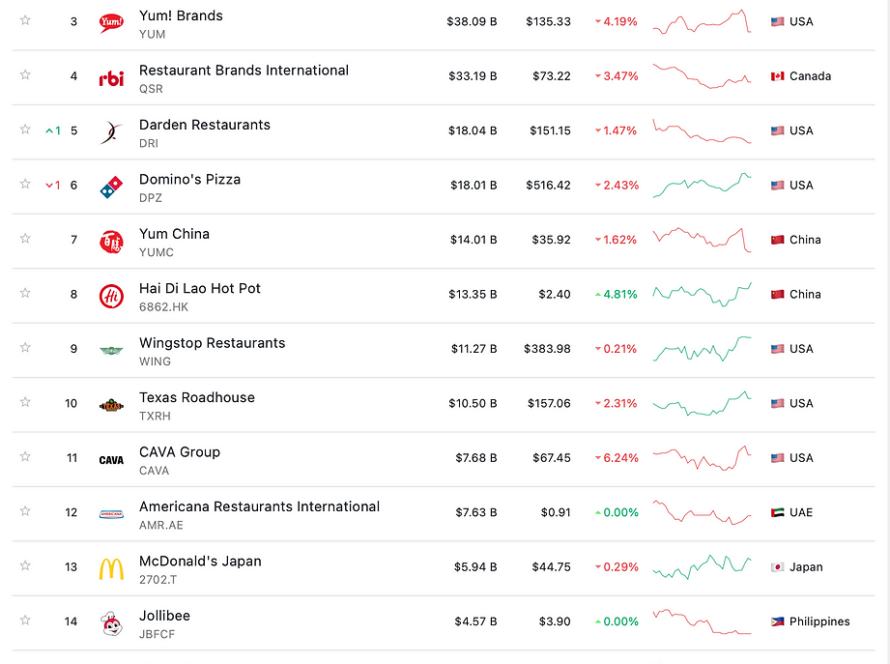This screenshot has height=664, width=890.
Task: Click the 6.24% decline for CAVA Group
Action: (616, 458)
